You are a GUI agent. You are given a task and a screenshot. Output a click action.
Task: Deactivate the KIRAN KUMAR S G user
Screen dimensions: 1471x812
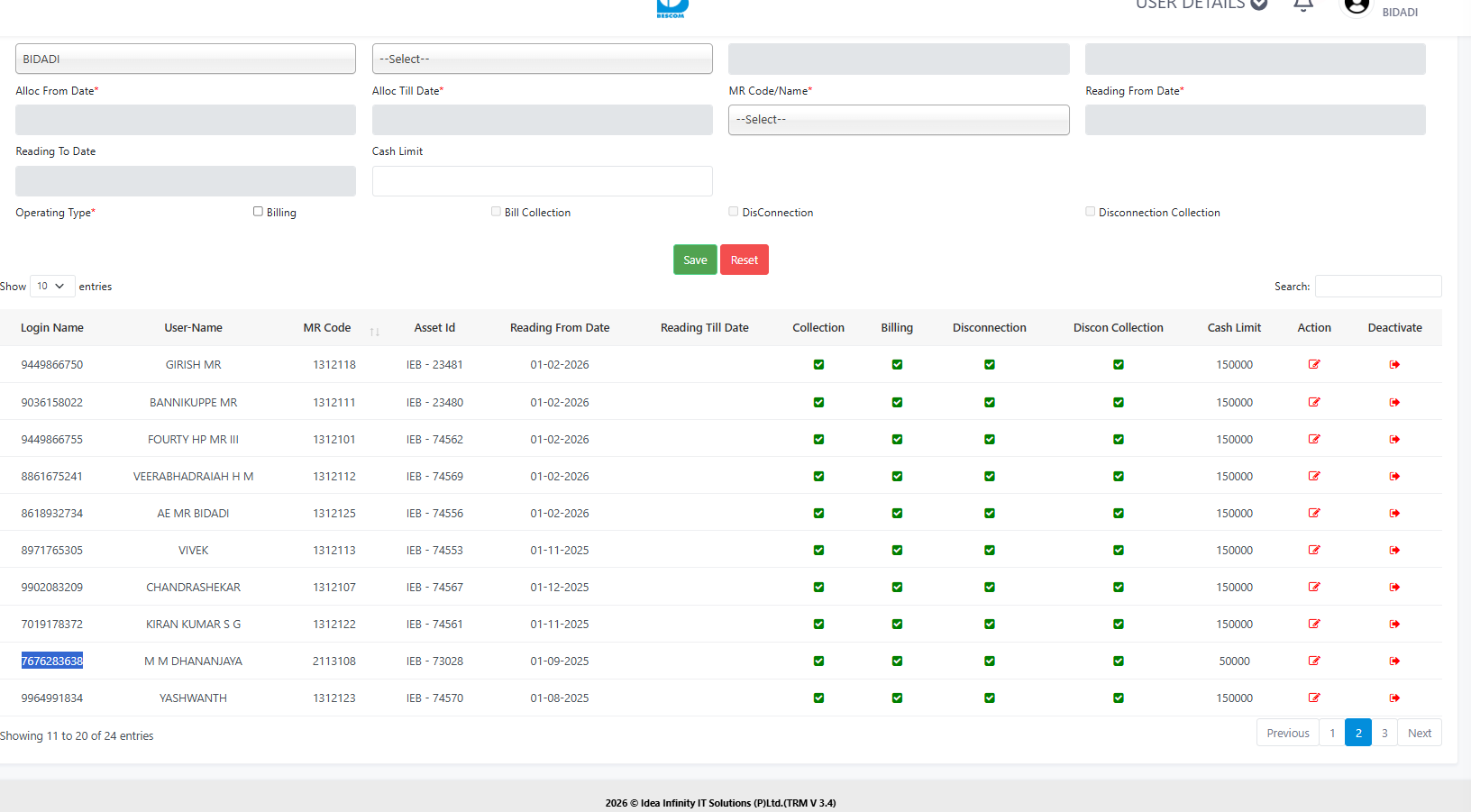pyautogui.click(x=1394, y=625)
